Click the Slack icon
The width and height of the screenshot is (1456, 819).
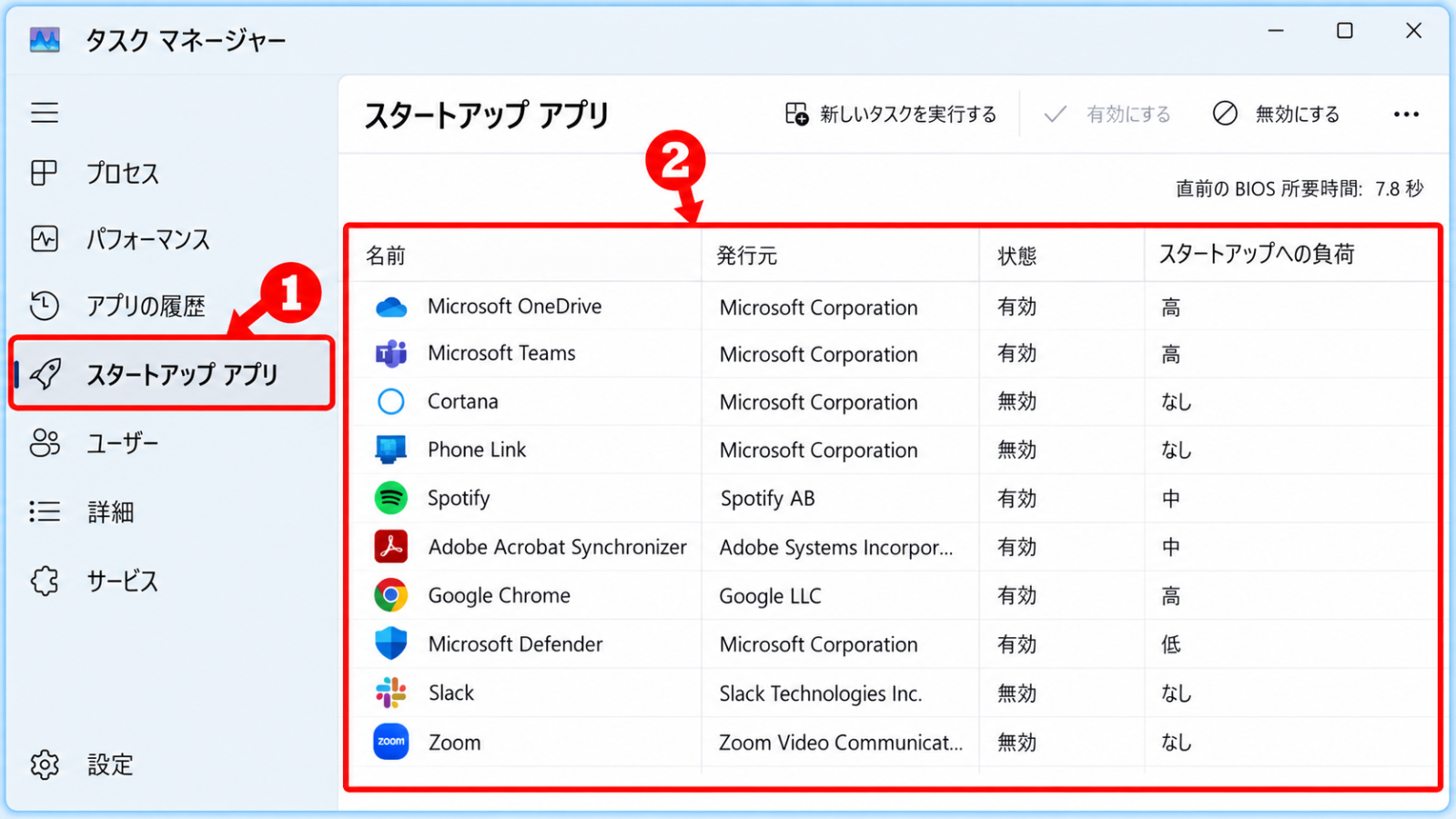[x=391, y=693]
